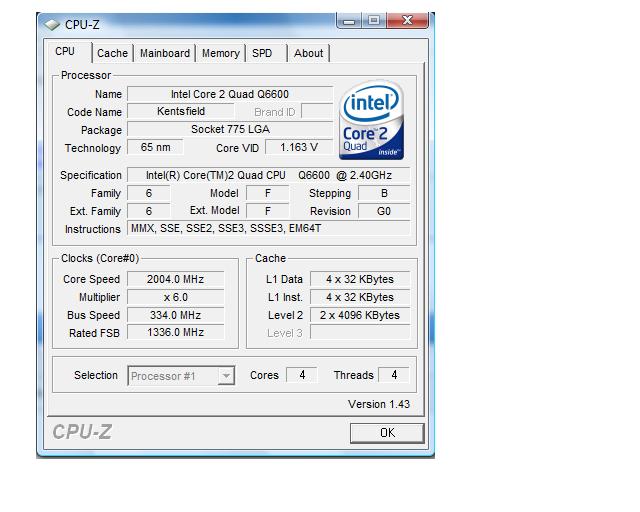Click the Bus Speed value 334.0 MHz
640x512 pixels.
coord(176,315)
